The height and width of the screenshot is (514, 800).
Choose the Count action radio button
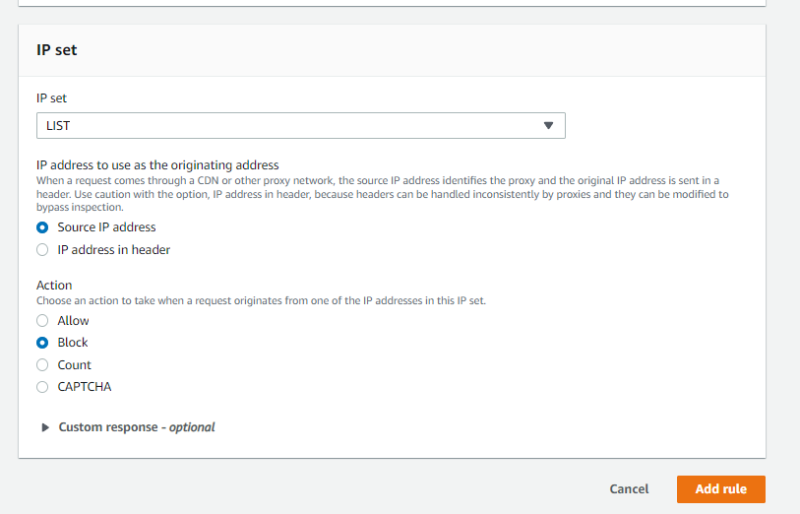[42, 365]
